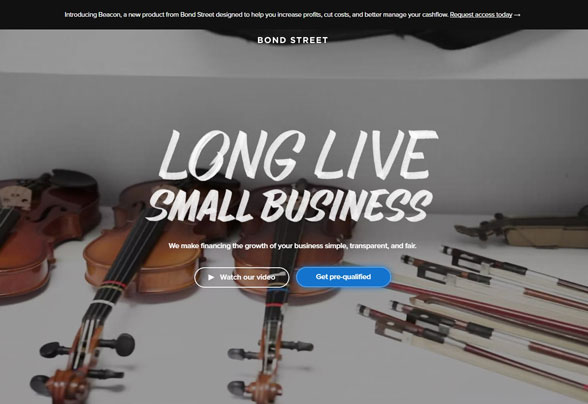Click the leftmost violin's wooden bridge
Viewport: 588px width, 404px height.
tap(16, 196)
